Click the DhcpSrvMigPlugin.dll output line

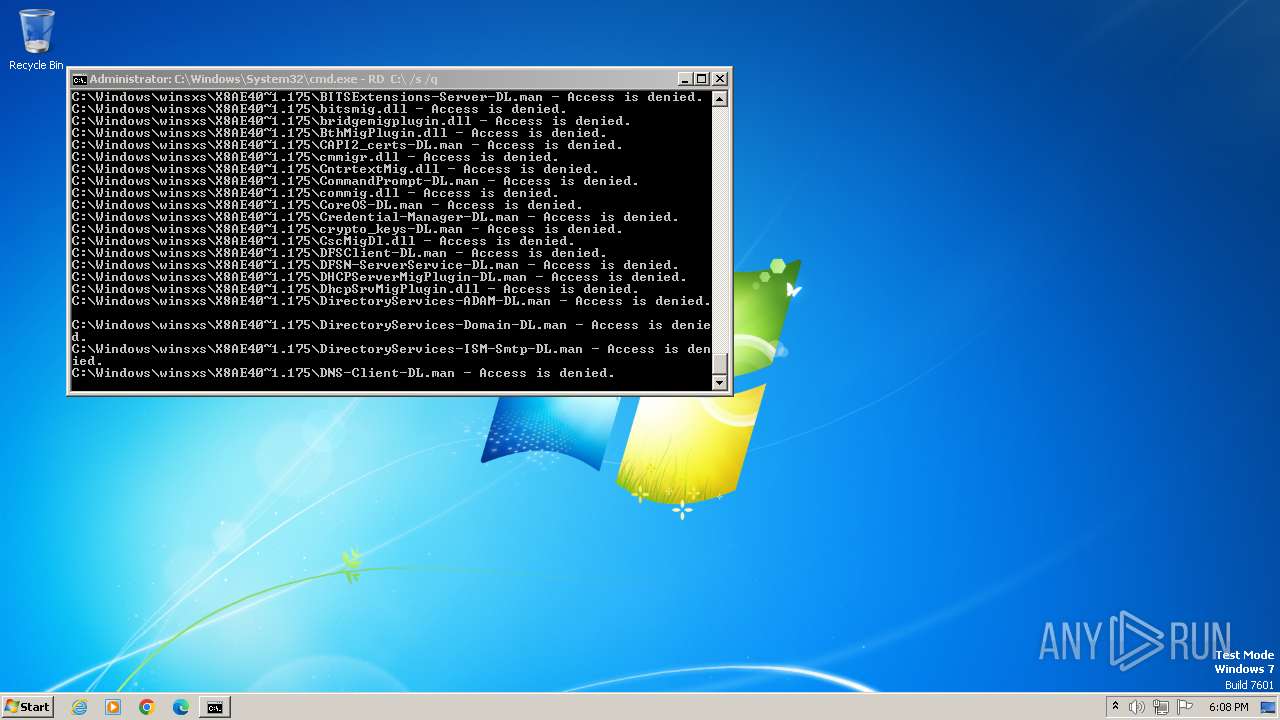pos(355,289)
